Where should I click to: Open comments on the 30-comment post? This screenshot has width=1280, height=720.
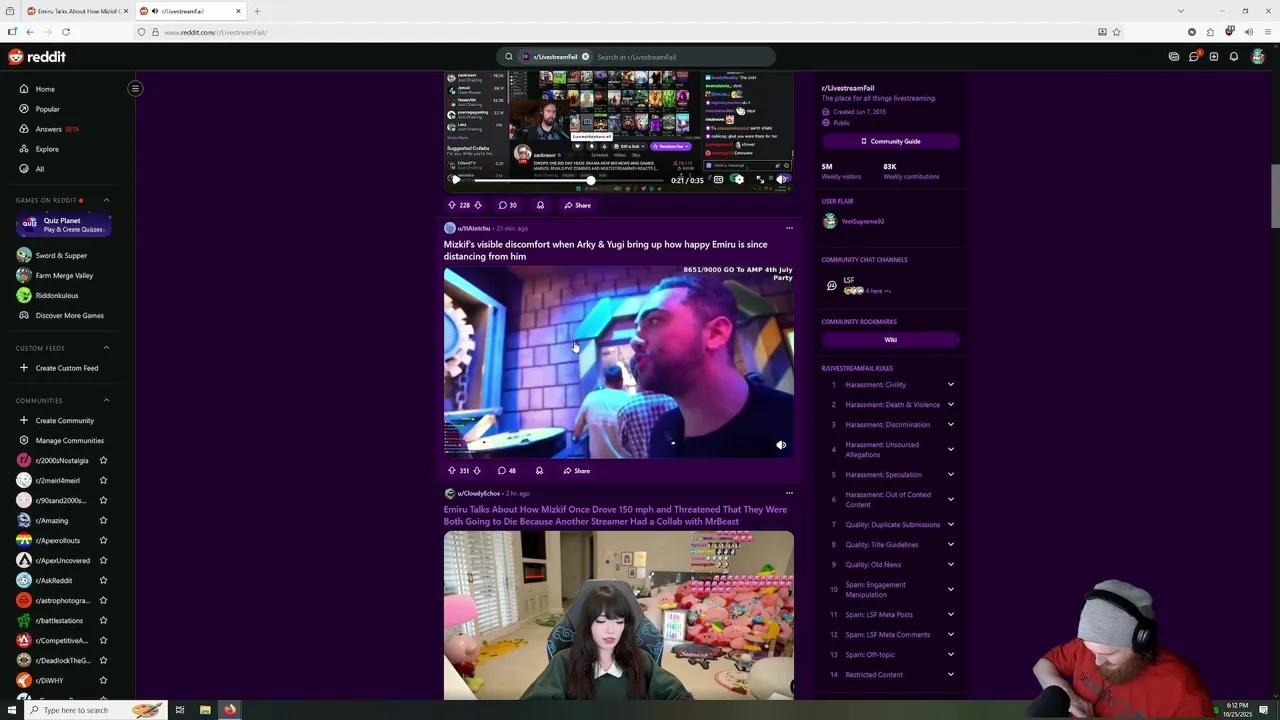point(507,205)
